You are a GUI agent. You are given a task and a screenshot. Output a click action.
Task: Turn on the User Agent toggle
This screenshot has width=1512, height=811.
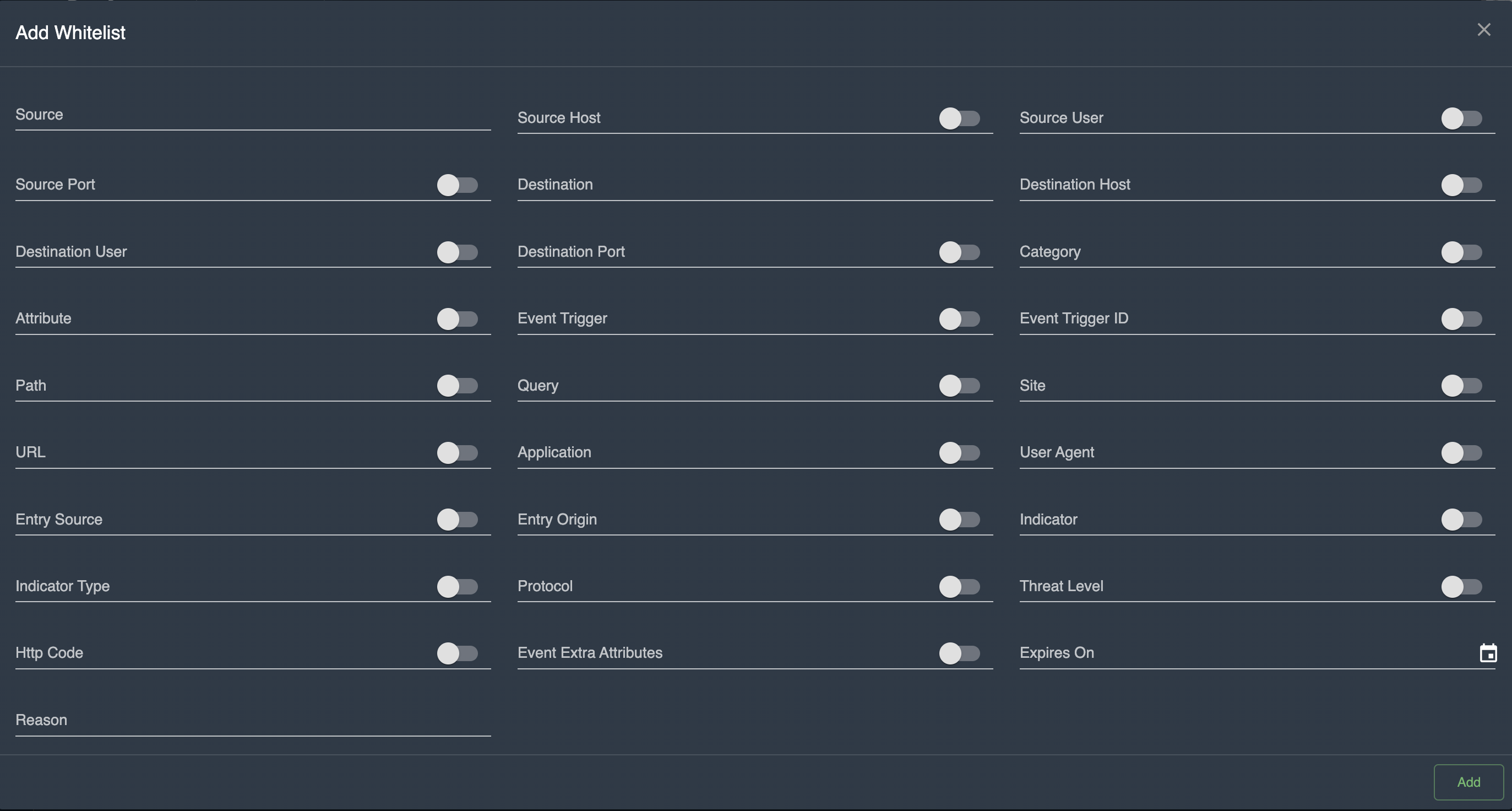point(1461,453)
